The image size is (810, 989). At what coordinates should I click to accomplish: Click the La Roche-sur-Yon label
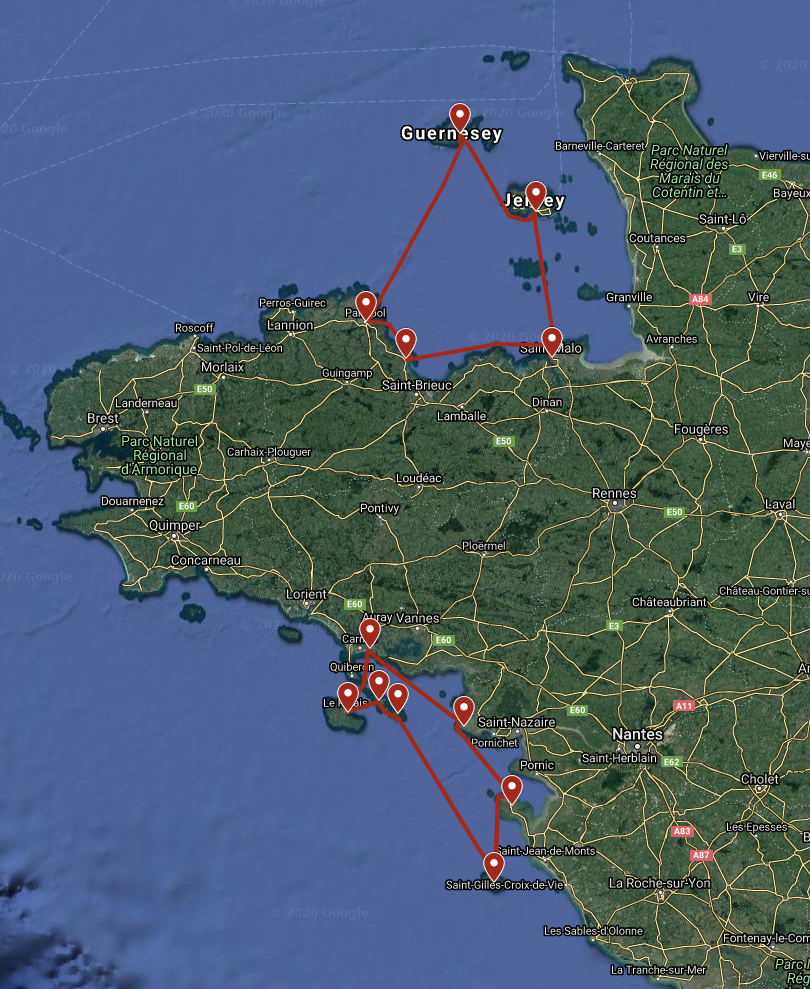pyautogui.click(x=659, y=883)
